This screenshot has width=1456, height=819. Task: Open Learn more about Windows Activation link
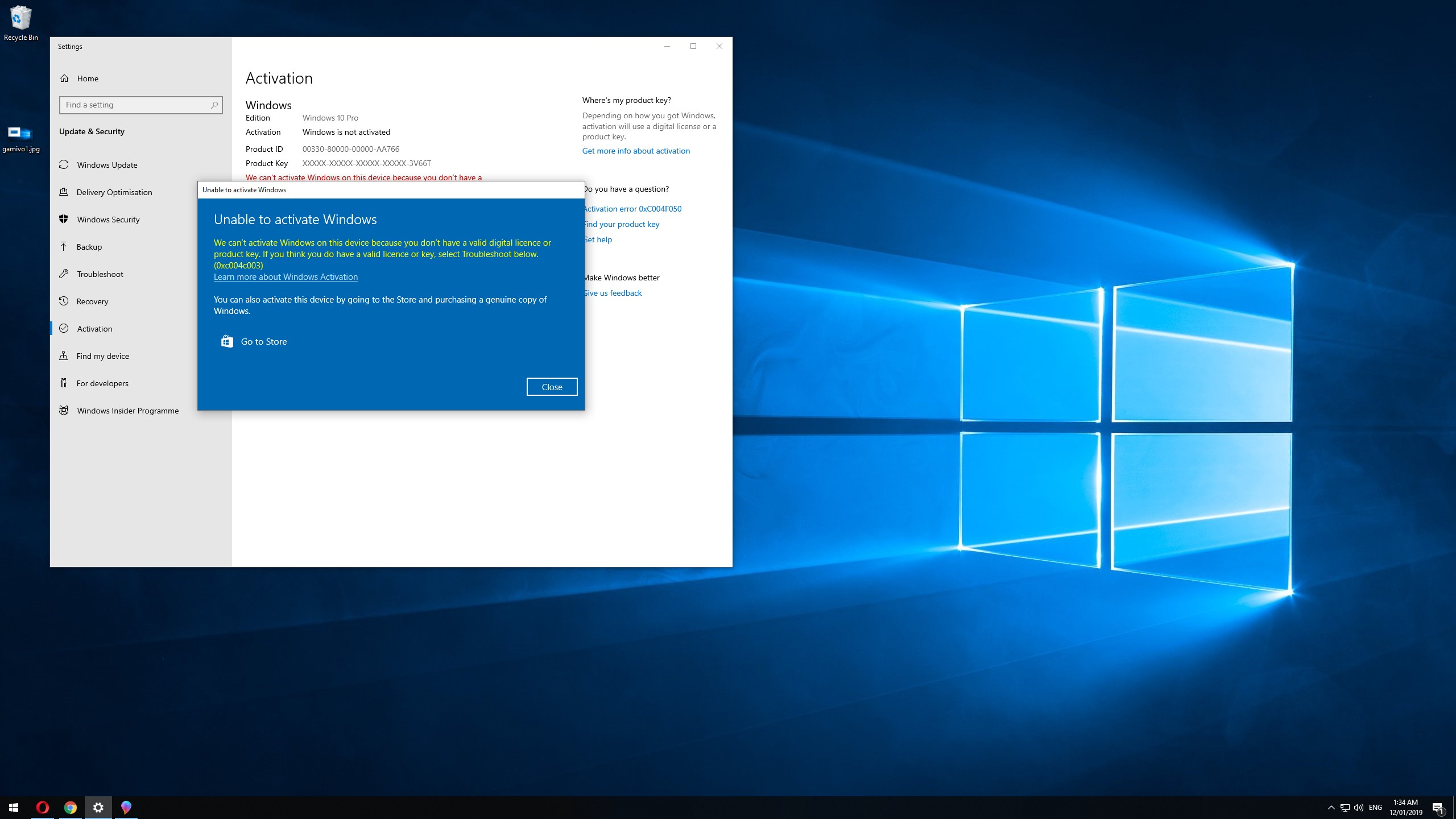pyautogui.click(x=286, y=277)
